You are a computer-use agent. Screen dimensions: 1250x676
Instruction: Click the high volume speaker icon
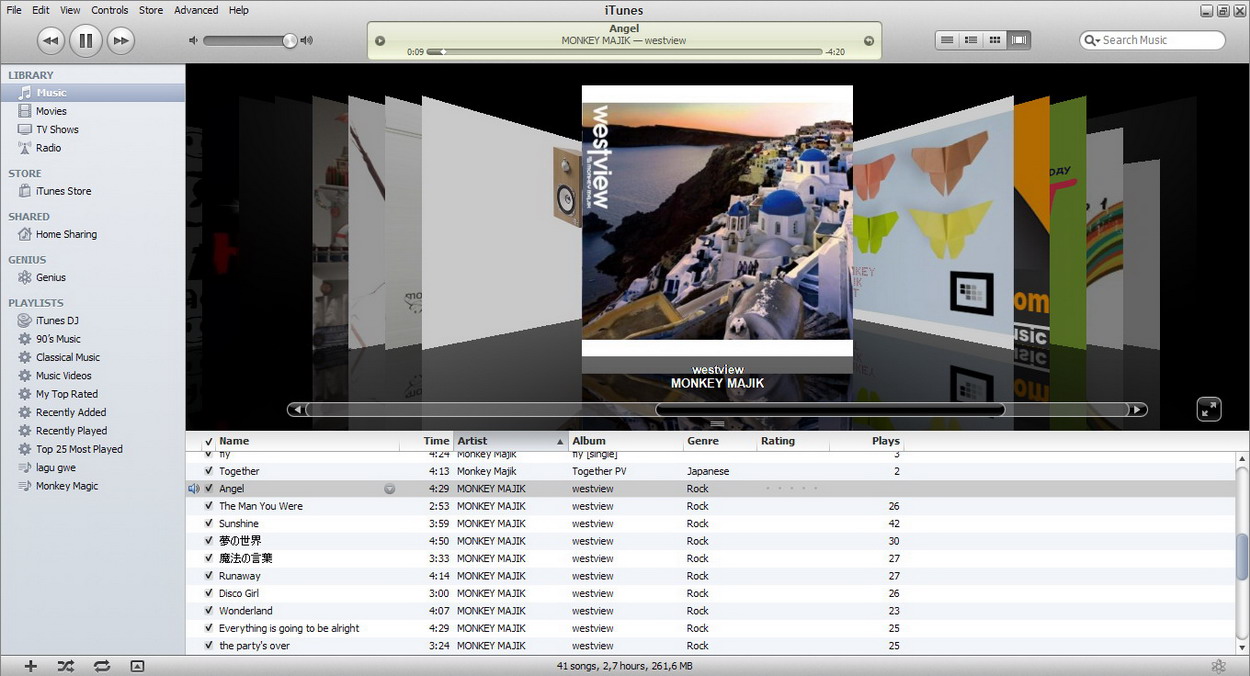(306, 41)
